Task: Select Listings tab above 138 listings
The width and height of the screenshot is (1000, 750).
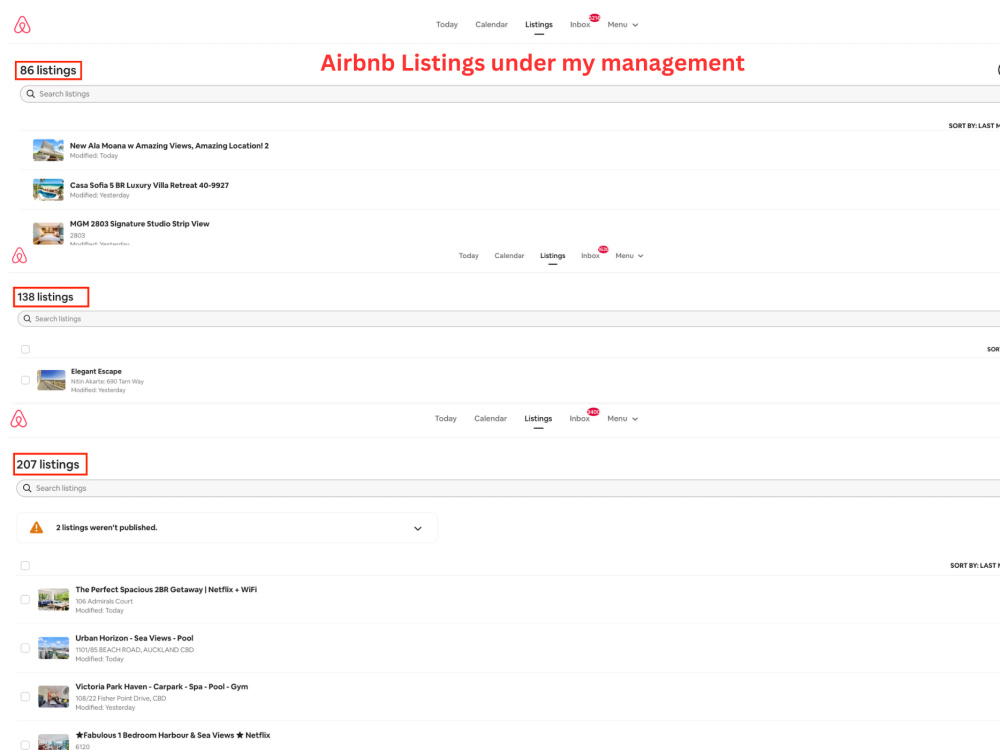Action: 553,256
